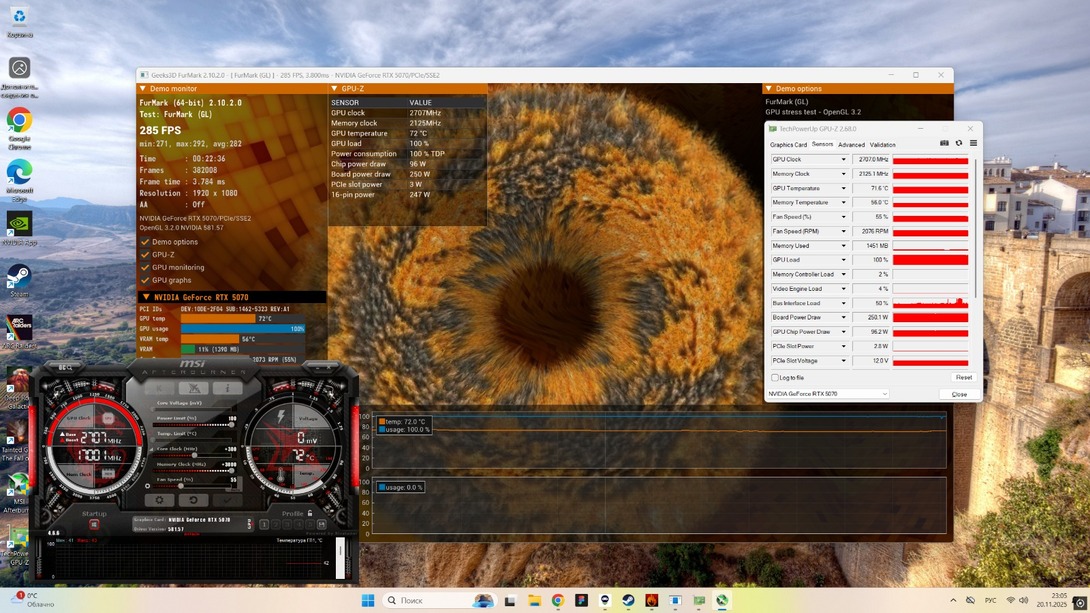Open Steam from the taskbar

tap(628, 601)
